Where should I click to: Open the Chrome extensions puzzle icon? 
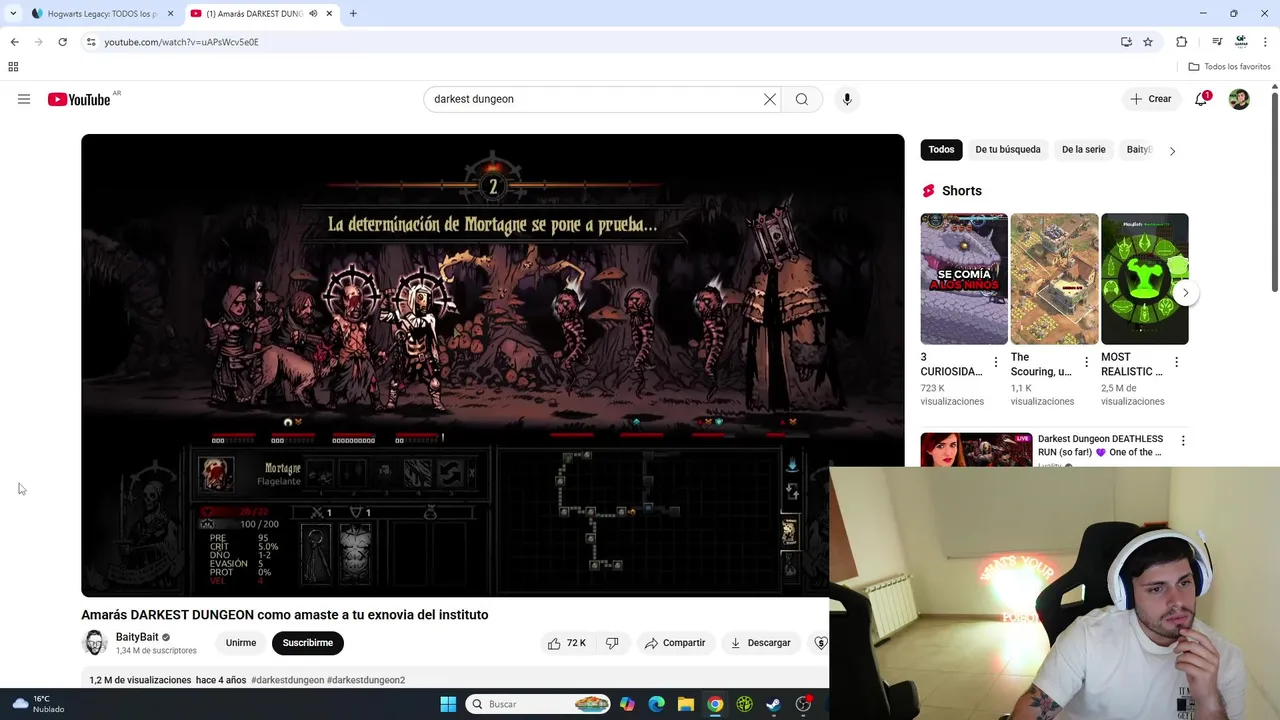coord(1181,42)
